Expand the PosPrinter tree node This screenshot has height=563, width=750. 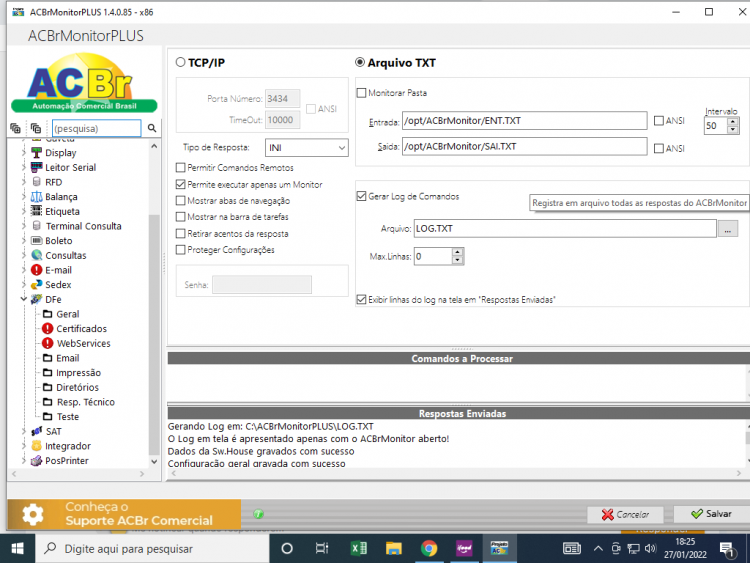tap(23, 461)
